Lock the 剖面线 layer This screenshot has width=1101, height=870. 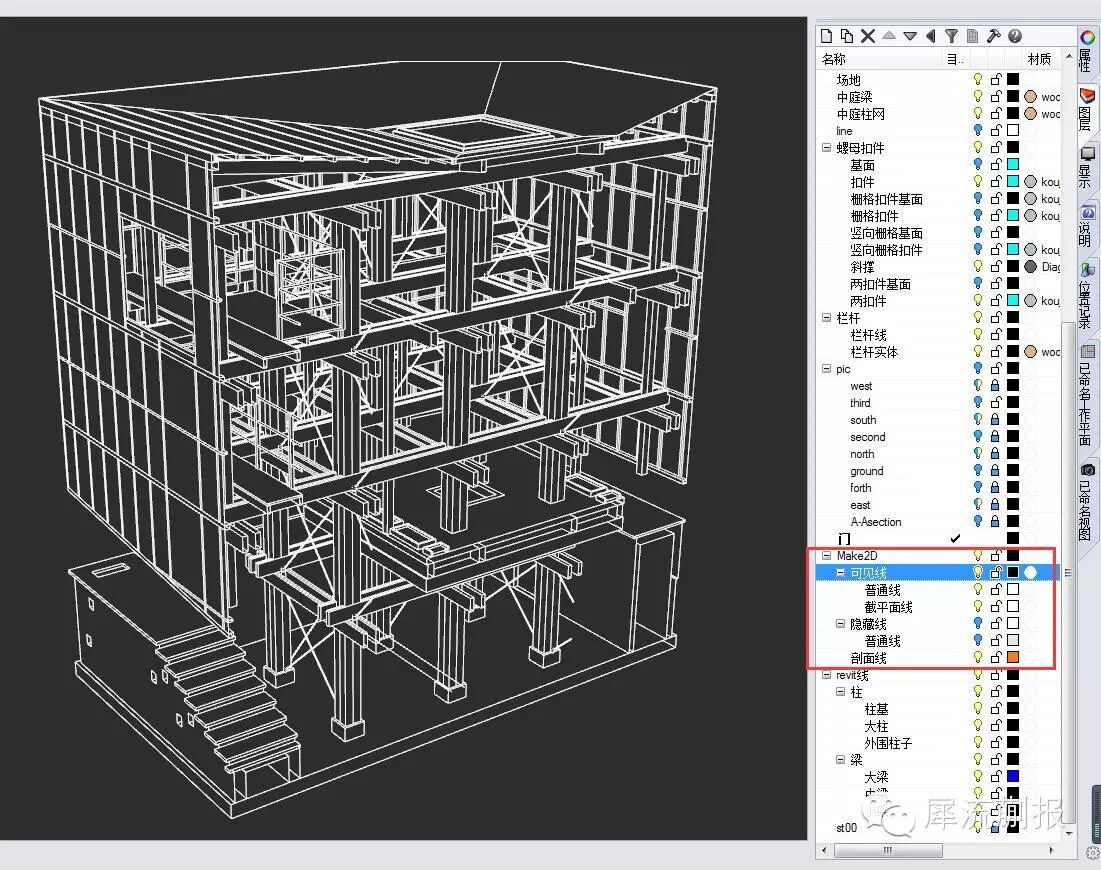pos(996,657)
